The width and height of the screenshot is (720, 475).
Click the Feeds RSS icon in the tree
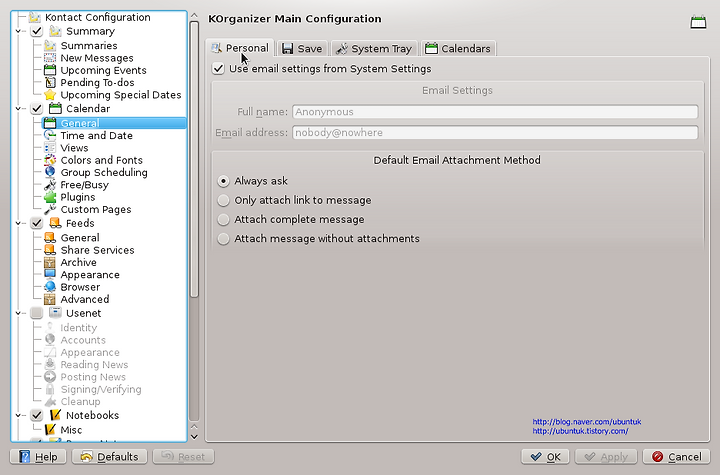pyautogui.click(x=55, y=223)
